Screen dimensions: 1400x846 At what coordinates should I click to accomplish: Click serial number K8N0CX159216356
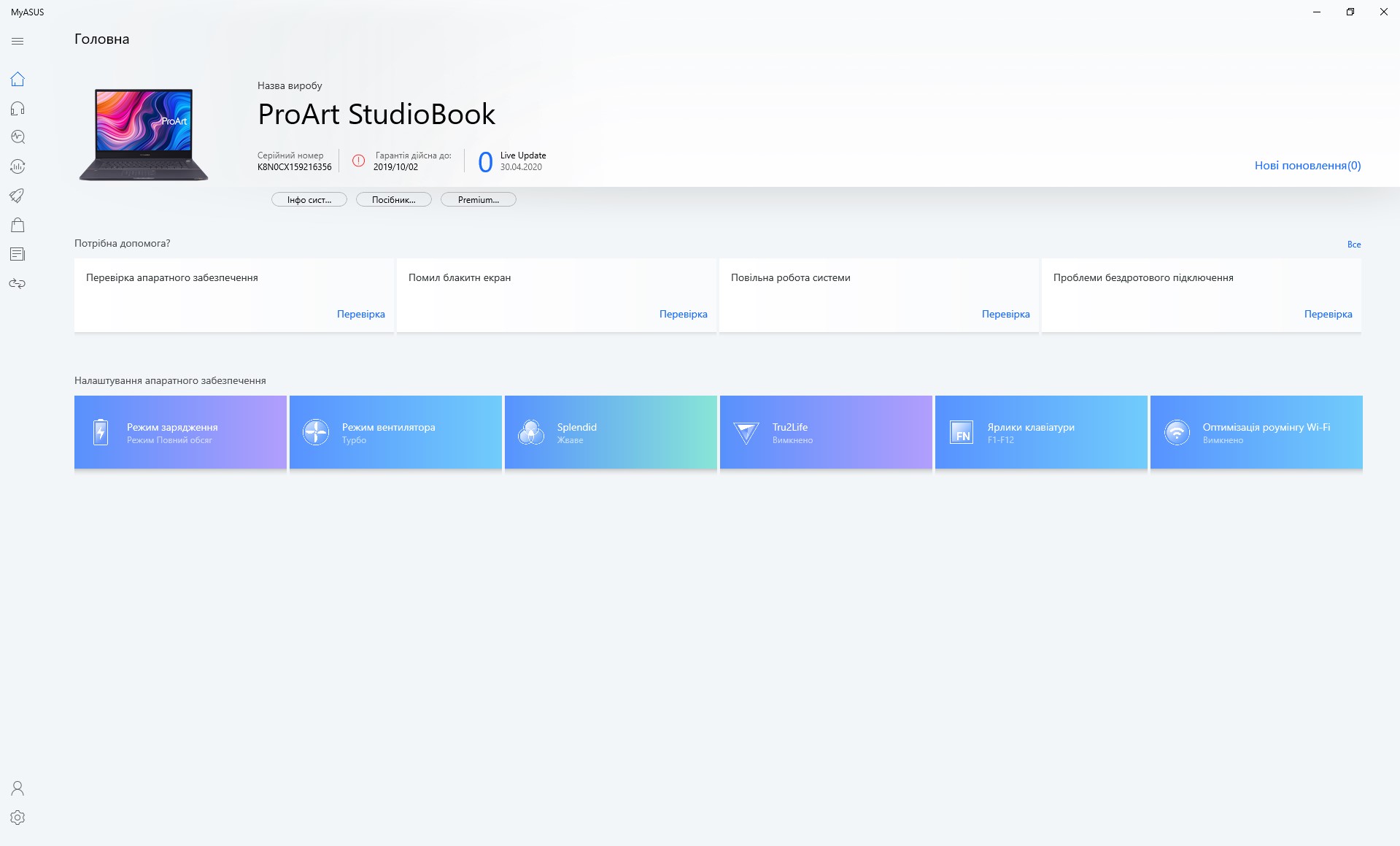coord(295,167)
